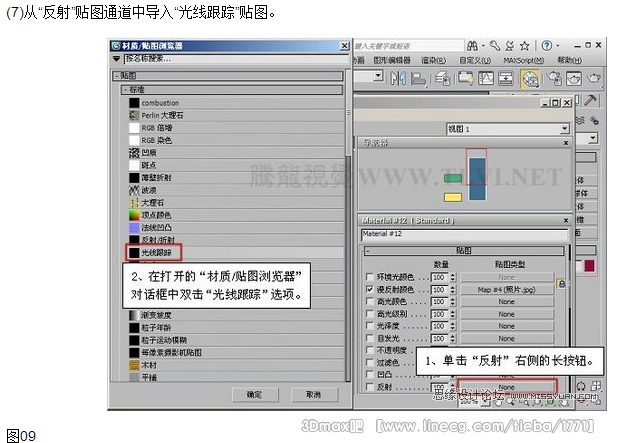Select the 凹痕 map entry

236,153
